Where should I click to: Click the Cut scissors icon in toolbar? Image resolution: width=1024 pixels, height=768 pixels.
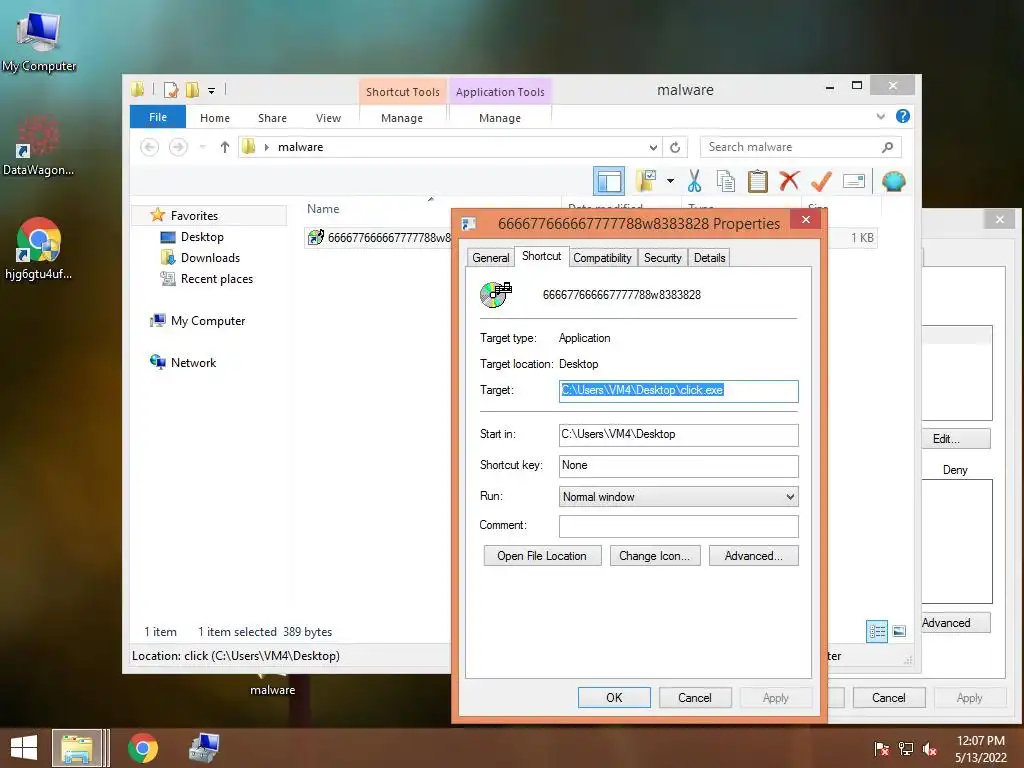pos(694,181)
